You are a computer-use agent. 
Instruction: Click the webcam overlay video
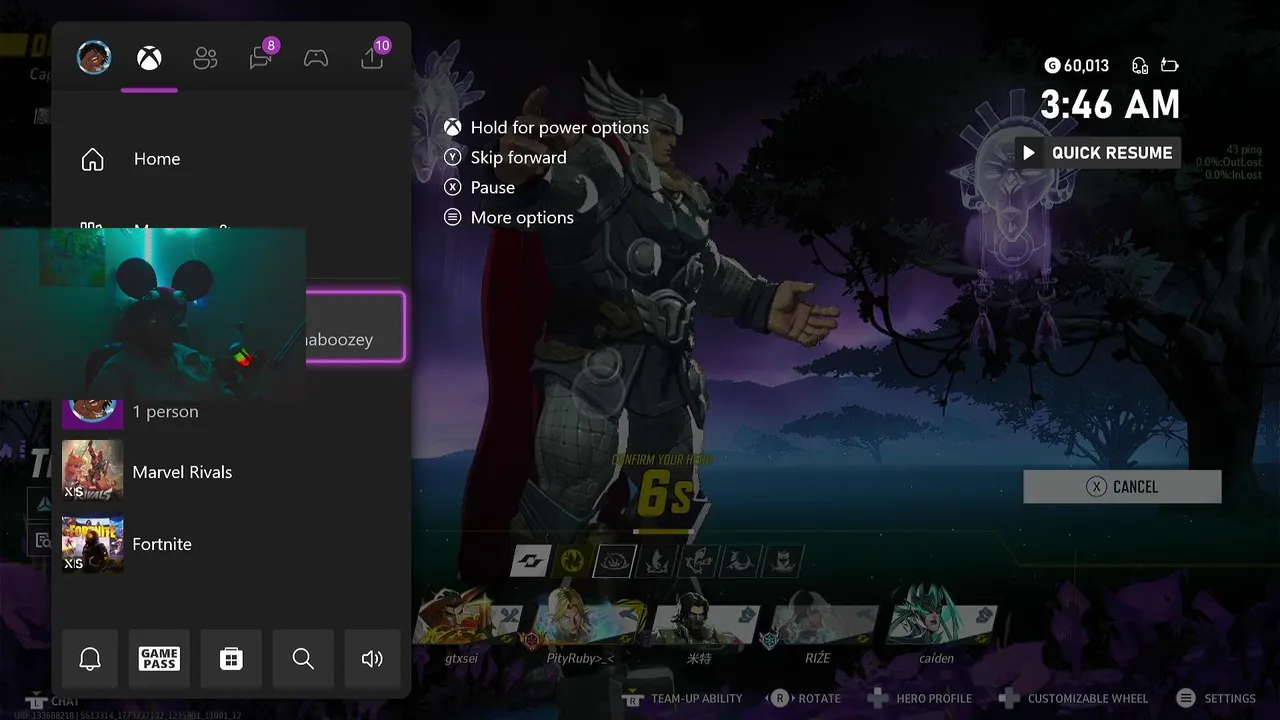click(152, 313)
